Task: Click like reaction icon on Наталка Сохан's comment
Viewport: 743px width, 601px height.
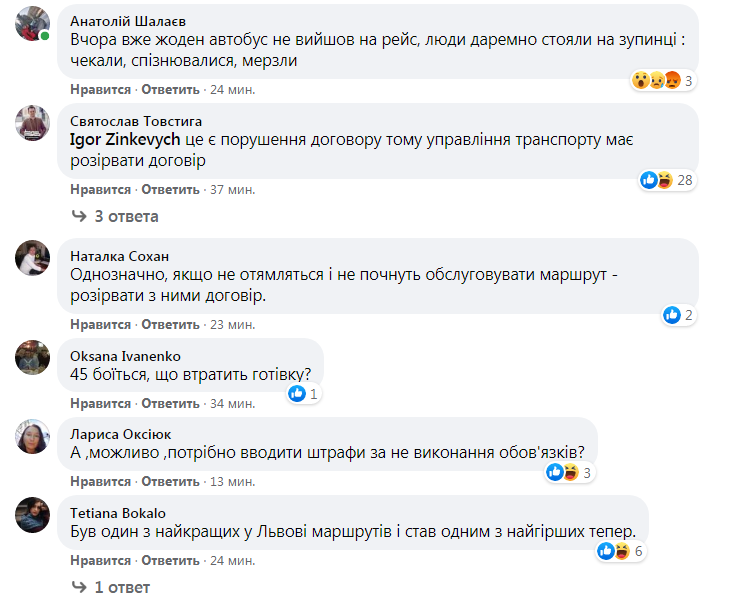Action: point(673,315)
